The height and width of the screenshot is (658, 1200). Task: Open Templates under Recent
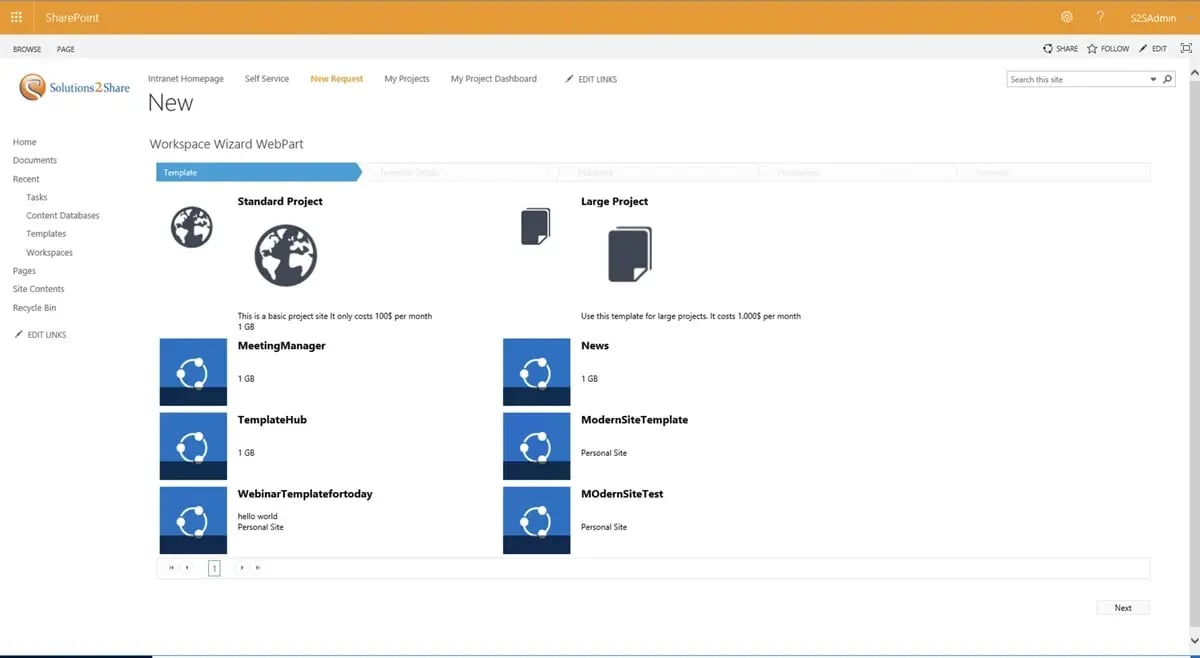(x=46, y=233)
